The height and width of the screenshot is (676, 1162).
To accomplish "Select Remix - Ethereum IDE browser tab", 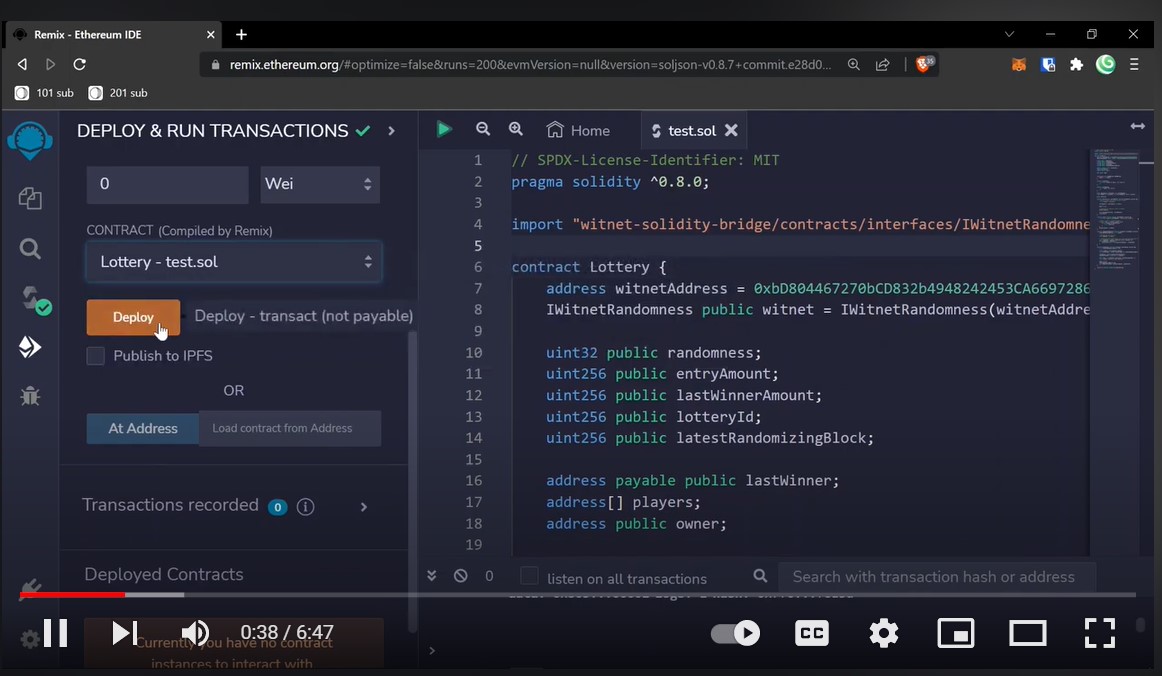I will pos(115,34).
